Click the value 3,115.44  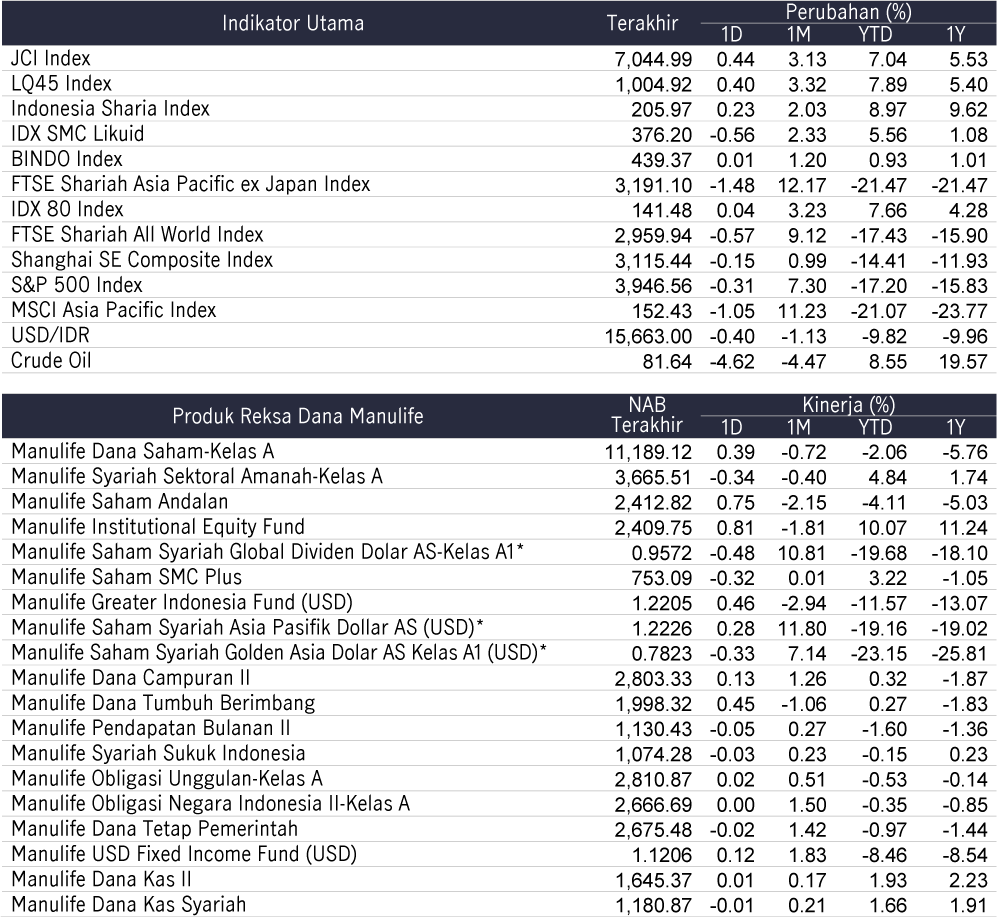pyautogui.click(x=653, y=261)
